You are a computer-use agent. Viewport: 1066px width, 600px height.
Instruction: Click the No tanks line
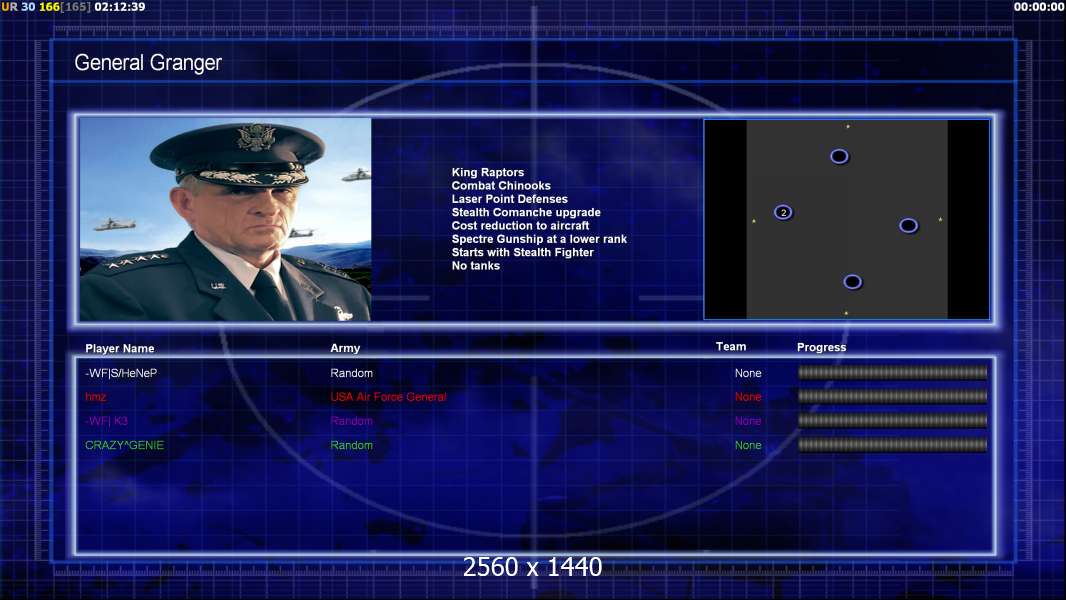click(x=475, y=266)
